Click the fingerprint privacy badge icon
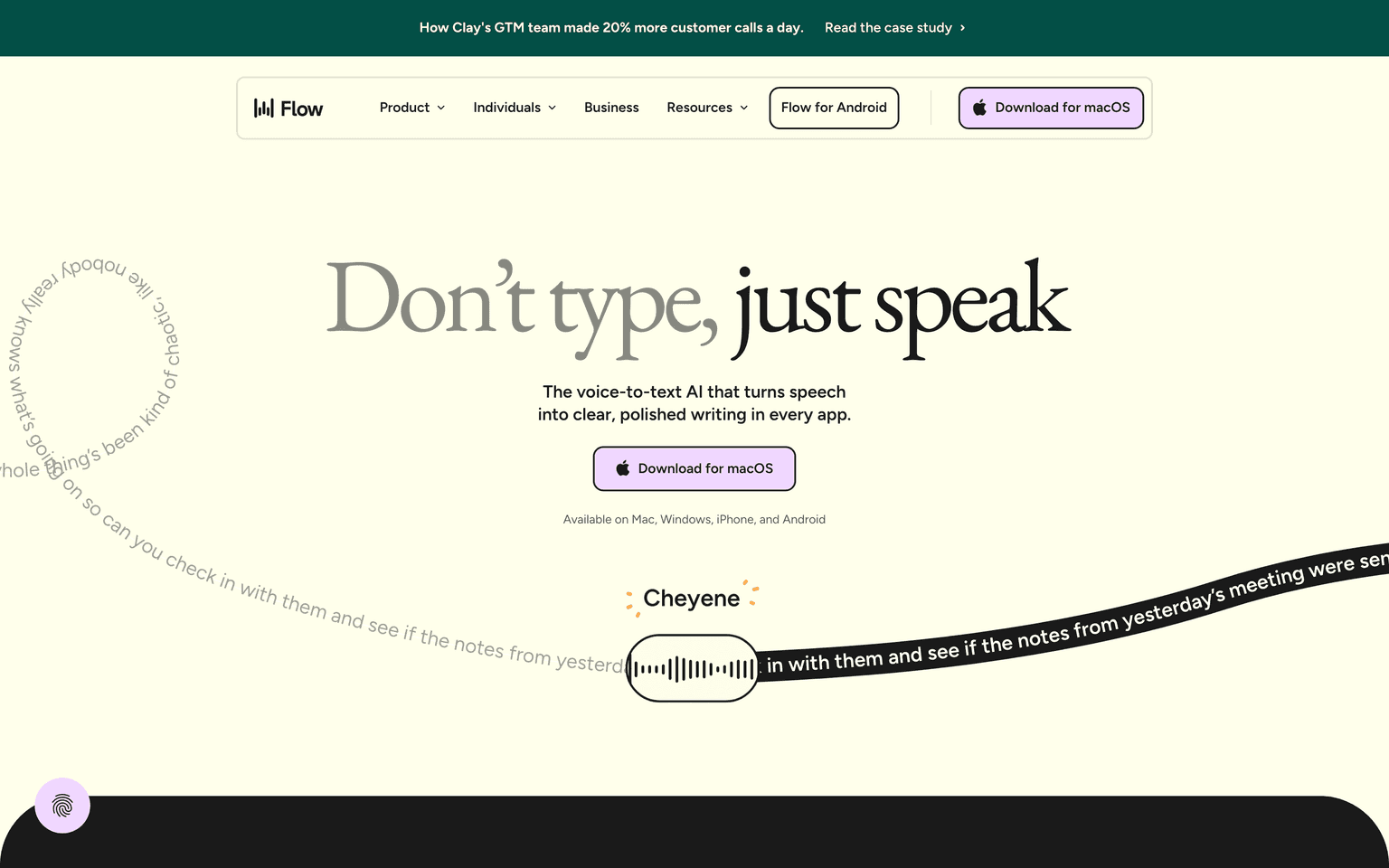The width and height of the screenshot is (1389, 868). (62, 806)
